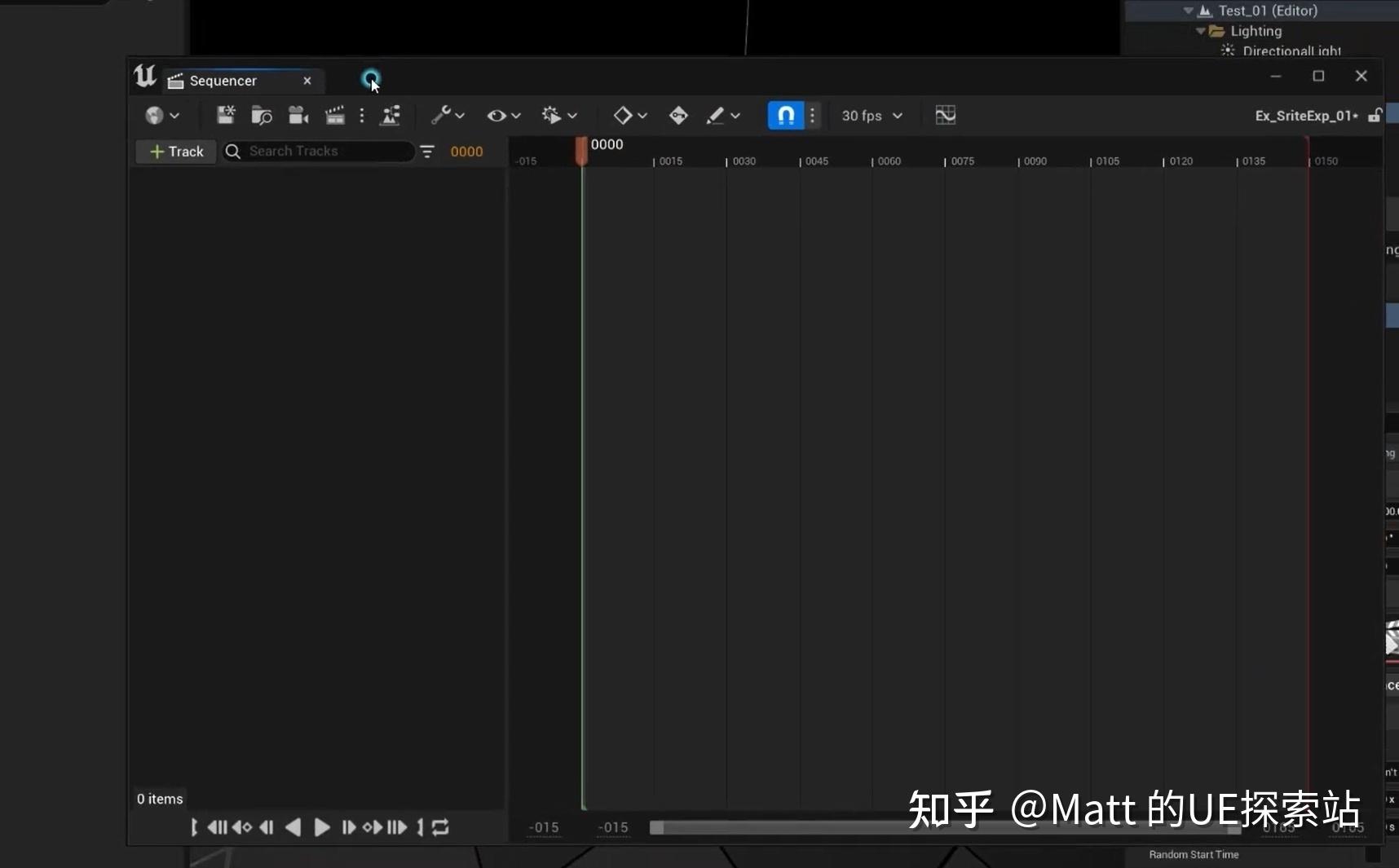This screenshot has height=868, width=1399.
Task: Maximize the Sequencer window
Action: (x=1318, y=76)
